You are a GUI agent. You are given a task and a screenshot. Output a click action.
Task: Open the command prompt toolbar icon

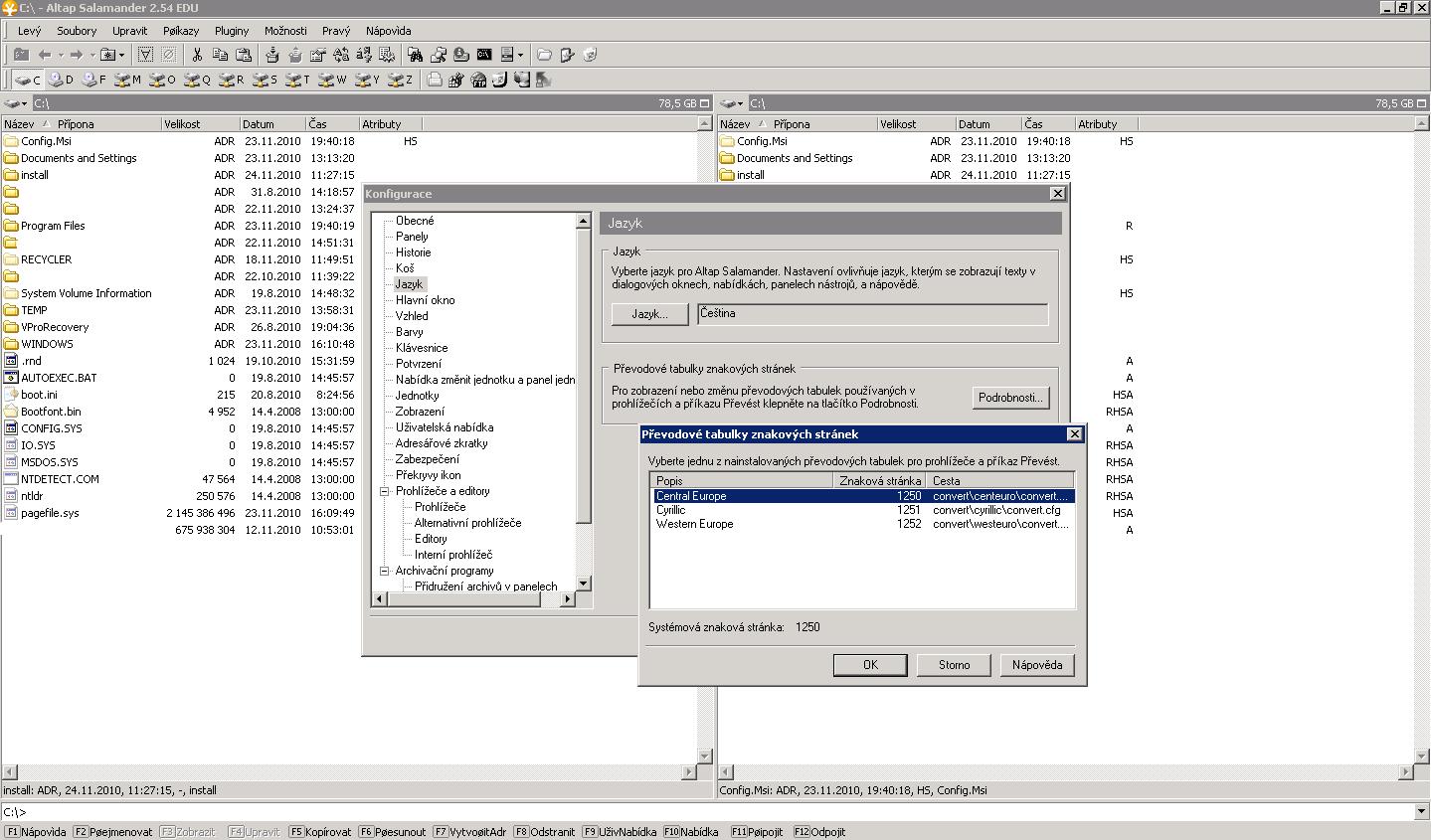tap(484, 55)
